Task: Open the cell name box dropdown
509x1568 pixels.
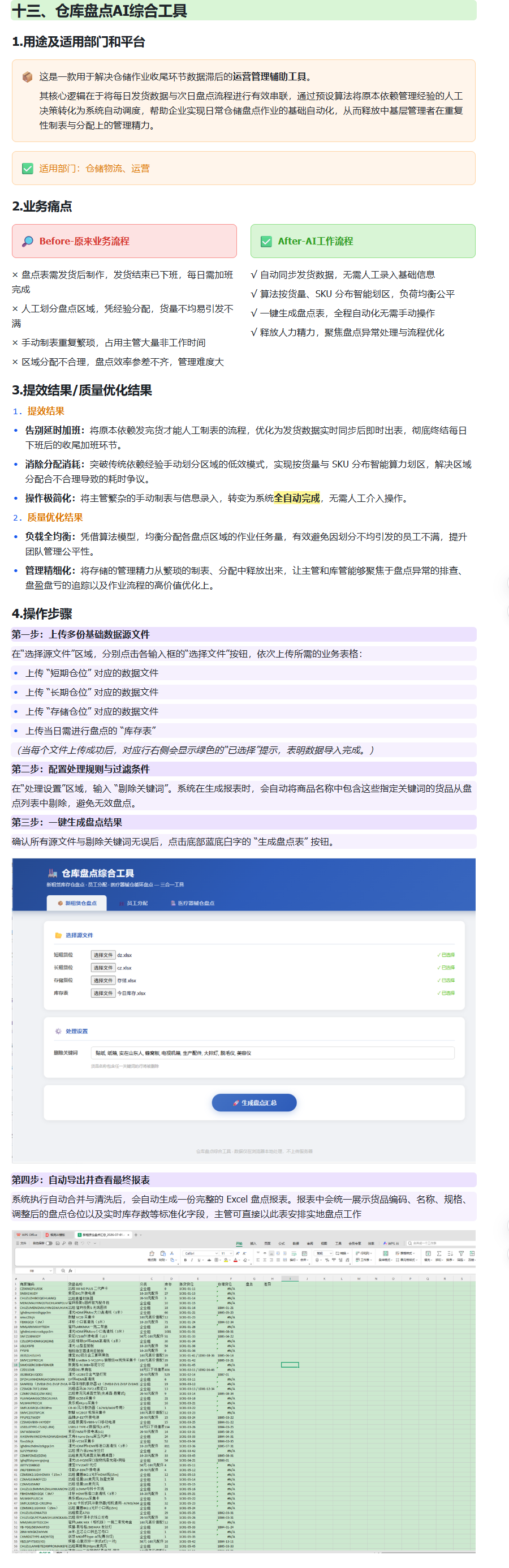Action: 51,1271
